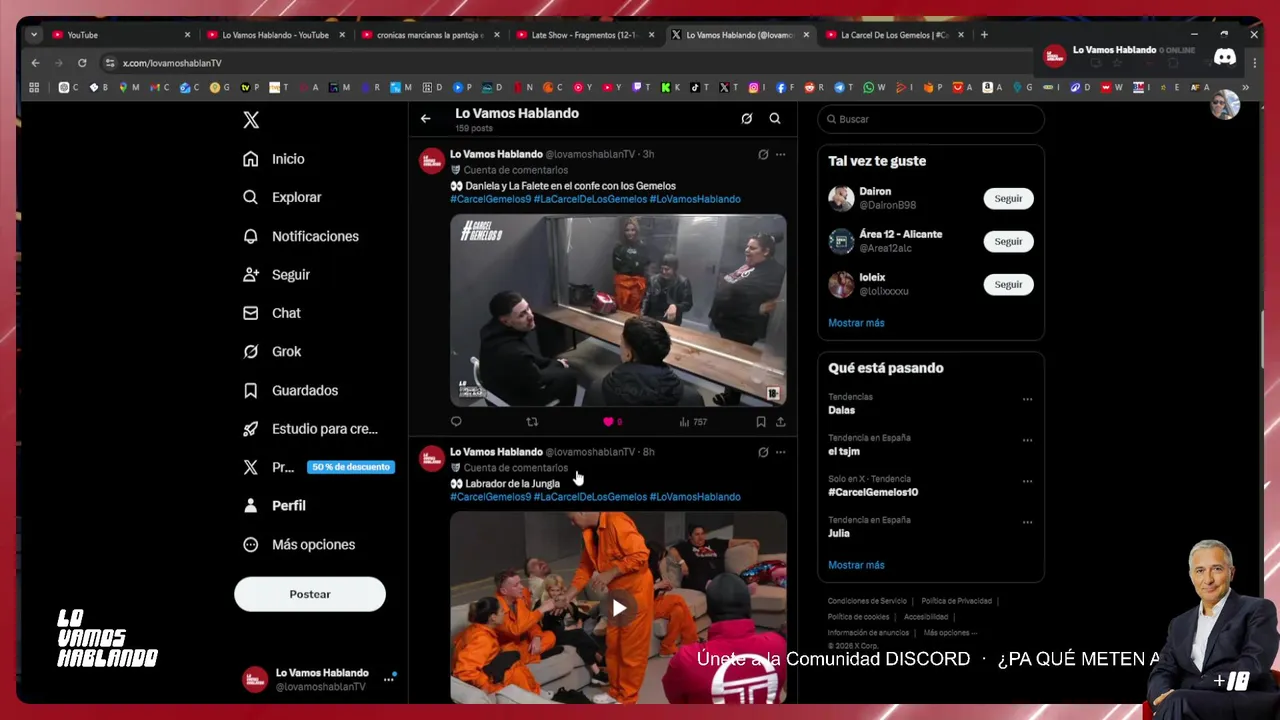Click the tab search dropdown arrow
This screenshot has height=720, width=1280.
(33, 35)
